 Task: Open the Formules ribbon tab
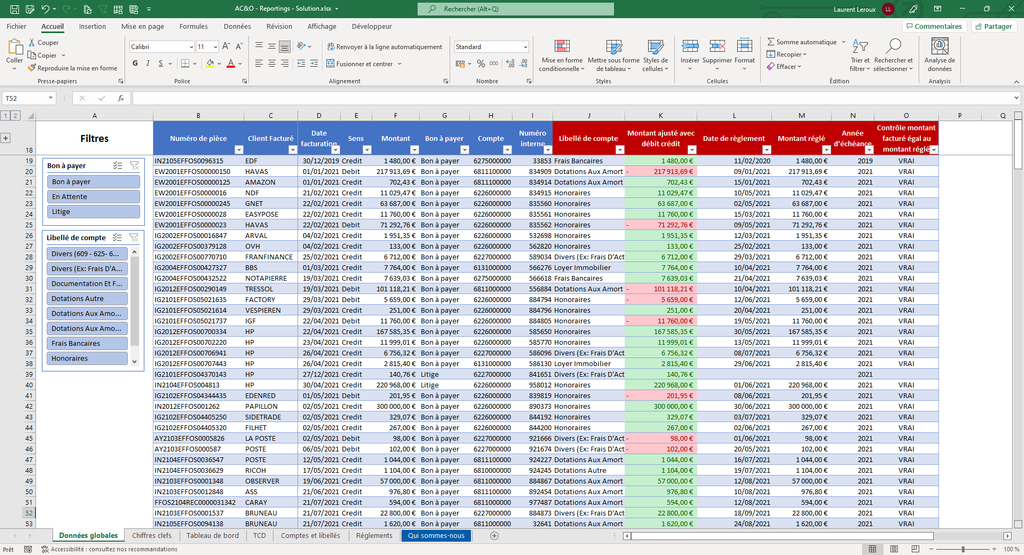click(194, 27)
